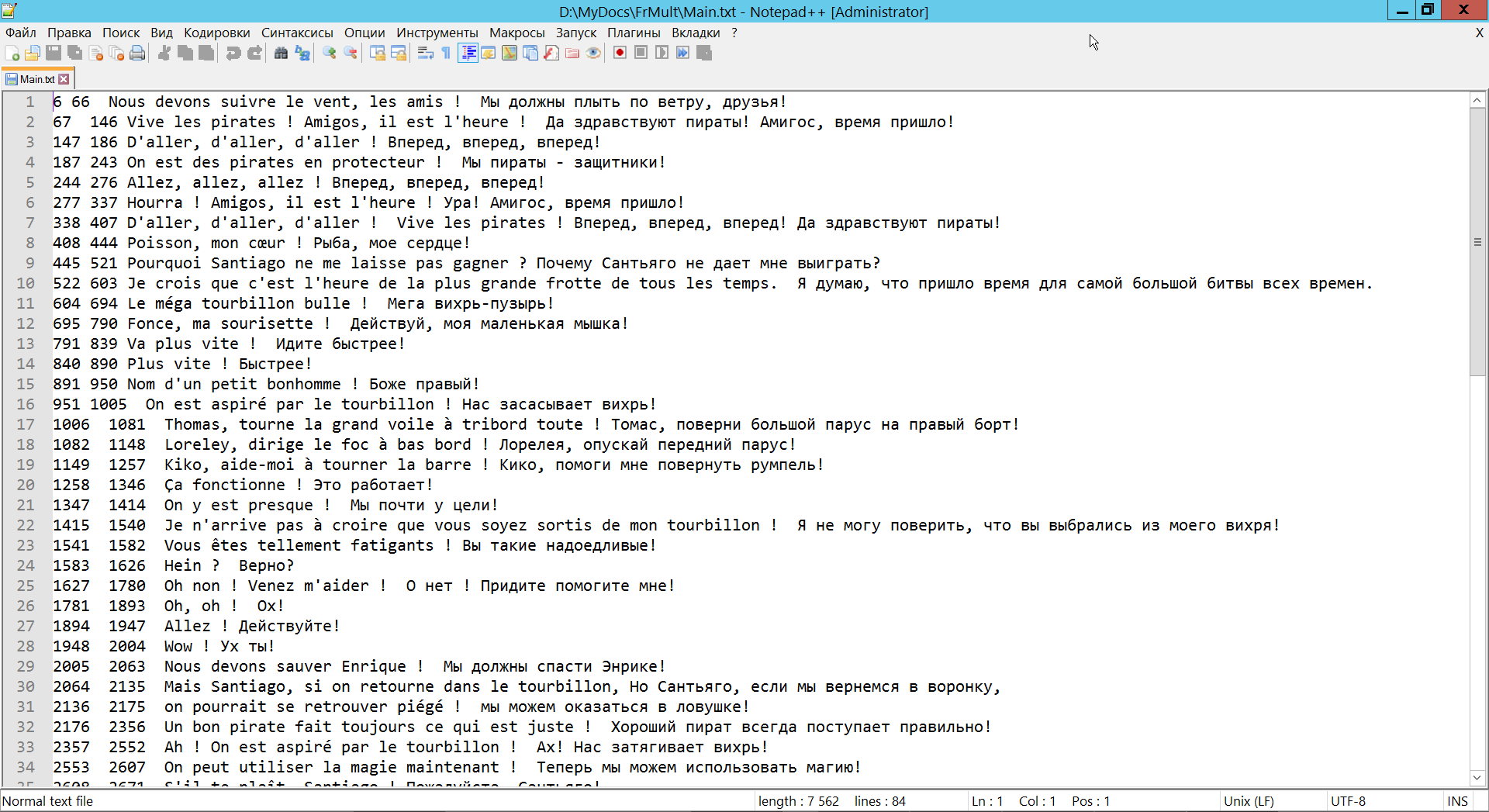This screenshot has width=1489, height=812.
Task: Click the Print icon in toolbar
Action: click(x=137, y=53)
